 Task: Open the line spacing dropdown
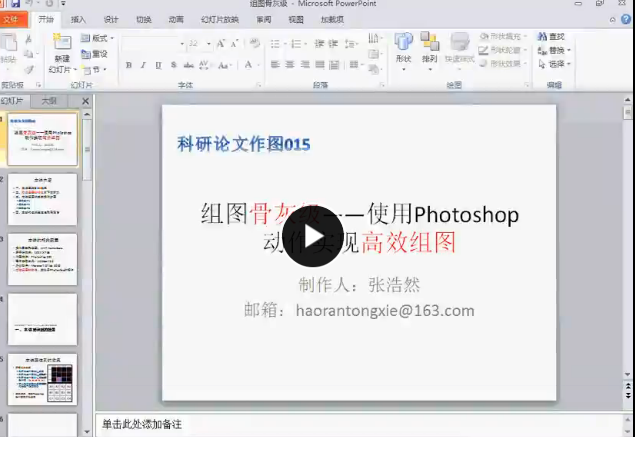click(x=352, y=44)
